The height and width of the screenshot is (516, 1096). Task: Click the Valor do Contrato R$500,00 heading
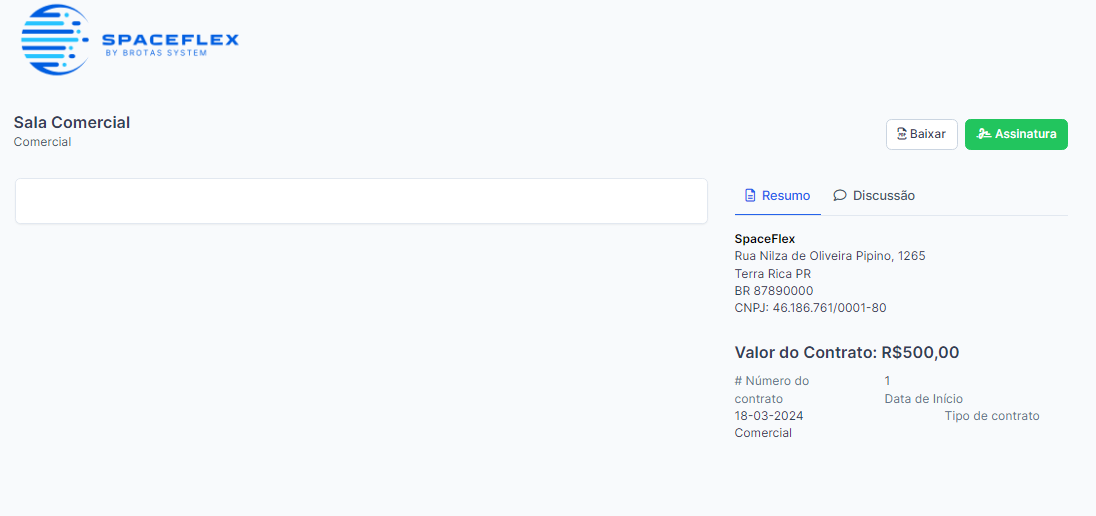click(x=846, y=352)
